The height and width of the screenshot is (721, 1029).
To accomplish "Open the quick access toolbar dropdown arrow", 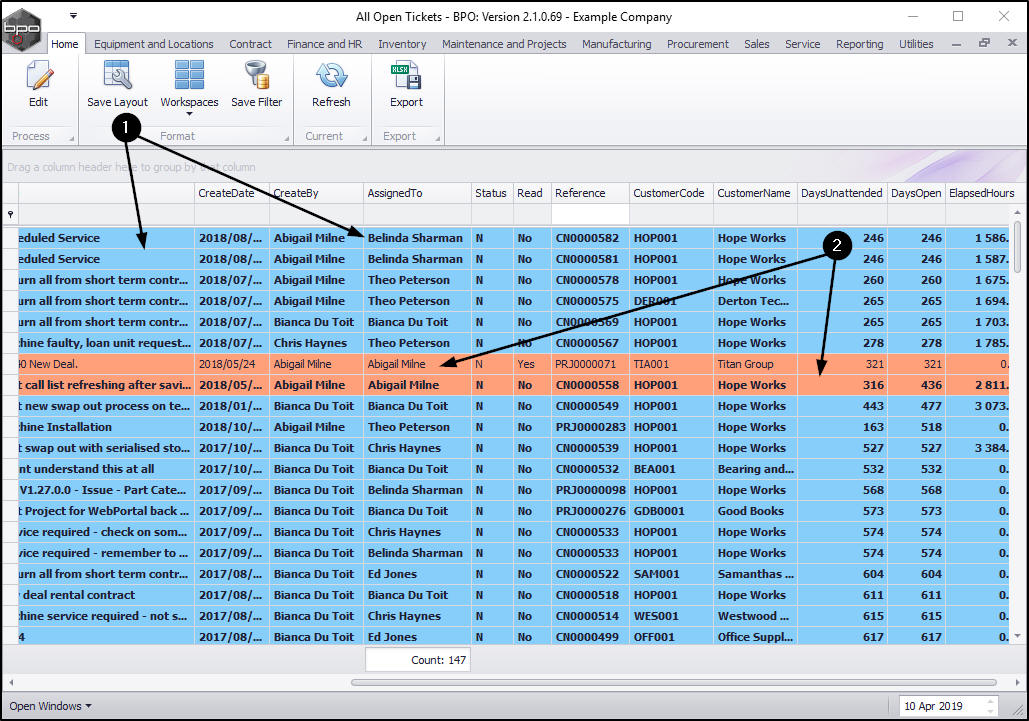I will 74,16.
